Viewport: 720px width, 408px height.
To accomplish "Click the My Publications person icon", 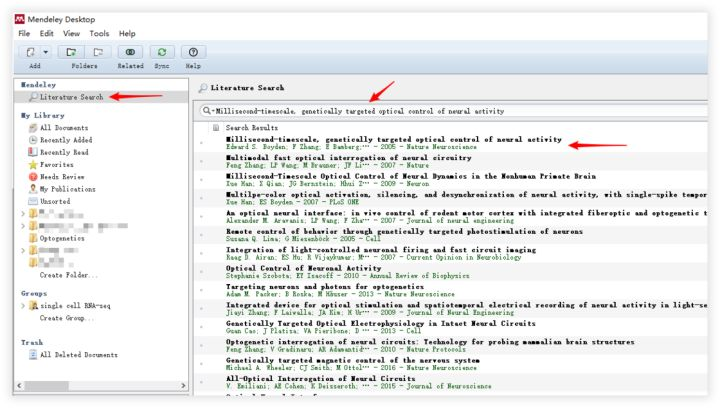I will click(33, 189).
